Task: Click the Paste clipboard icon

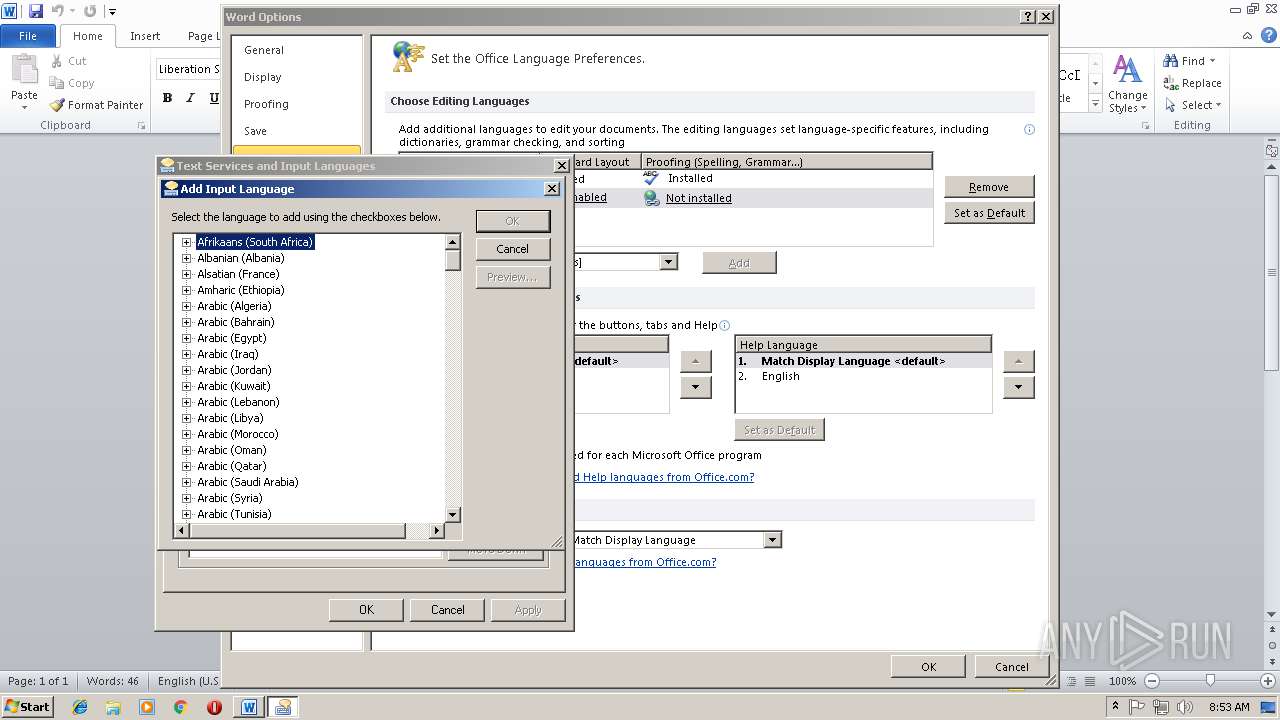Action: (x=24, y=70)
